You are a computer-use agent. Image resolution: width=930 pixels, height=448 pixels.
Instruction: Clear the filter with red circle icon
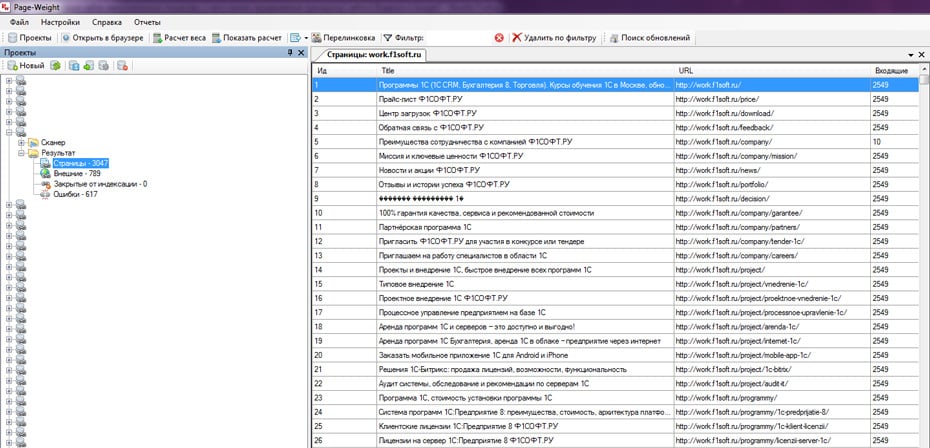(499, 38)
